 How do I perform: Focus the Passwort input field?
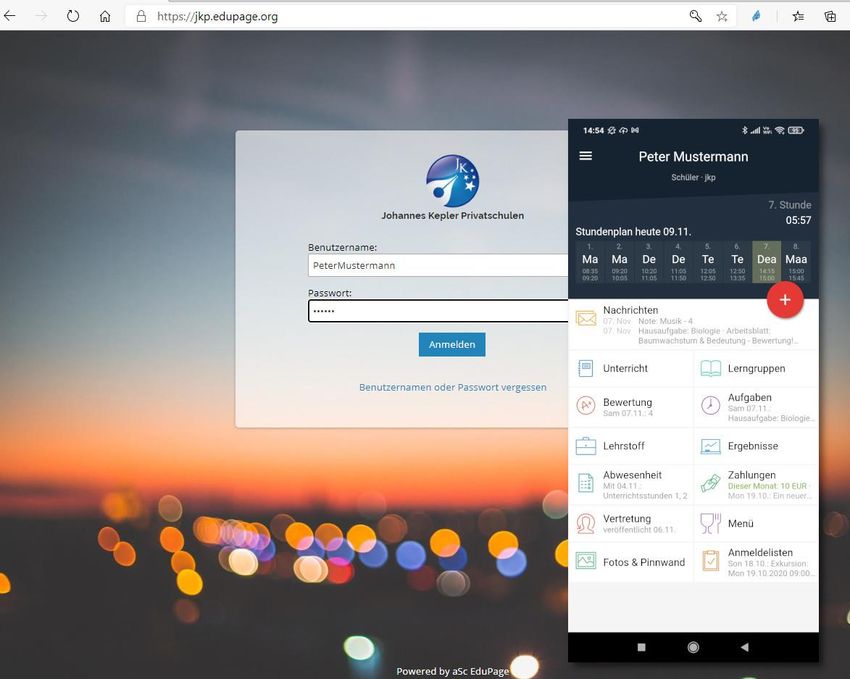click(x=438, y=311)
